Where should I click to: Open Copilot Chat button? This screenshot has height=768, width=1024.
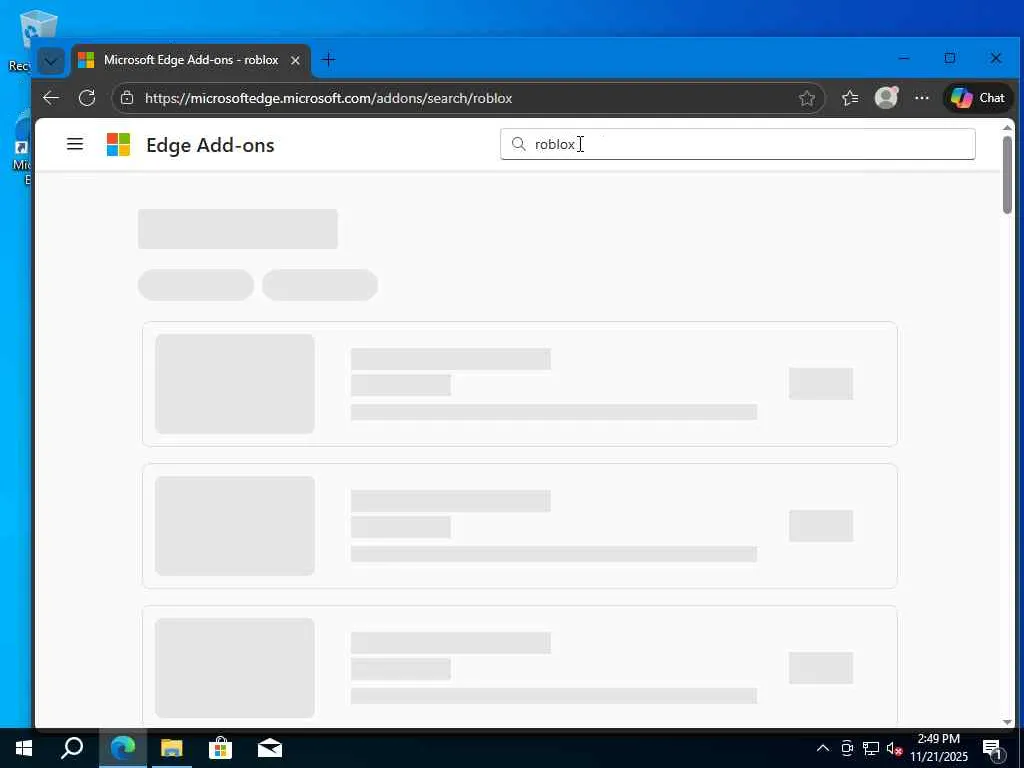(978, 98)
